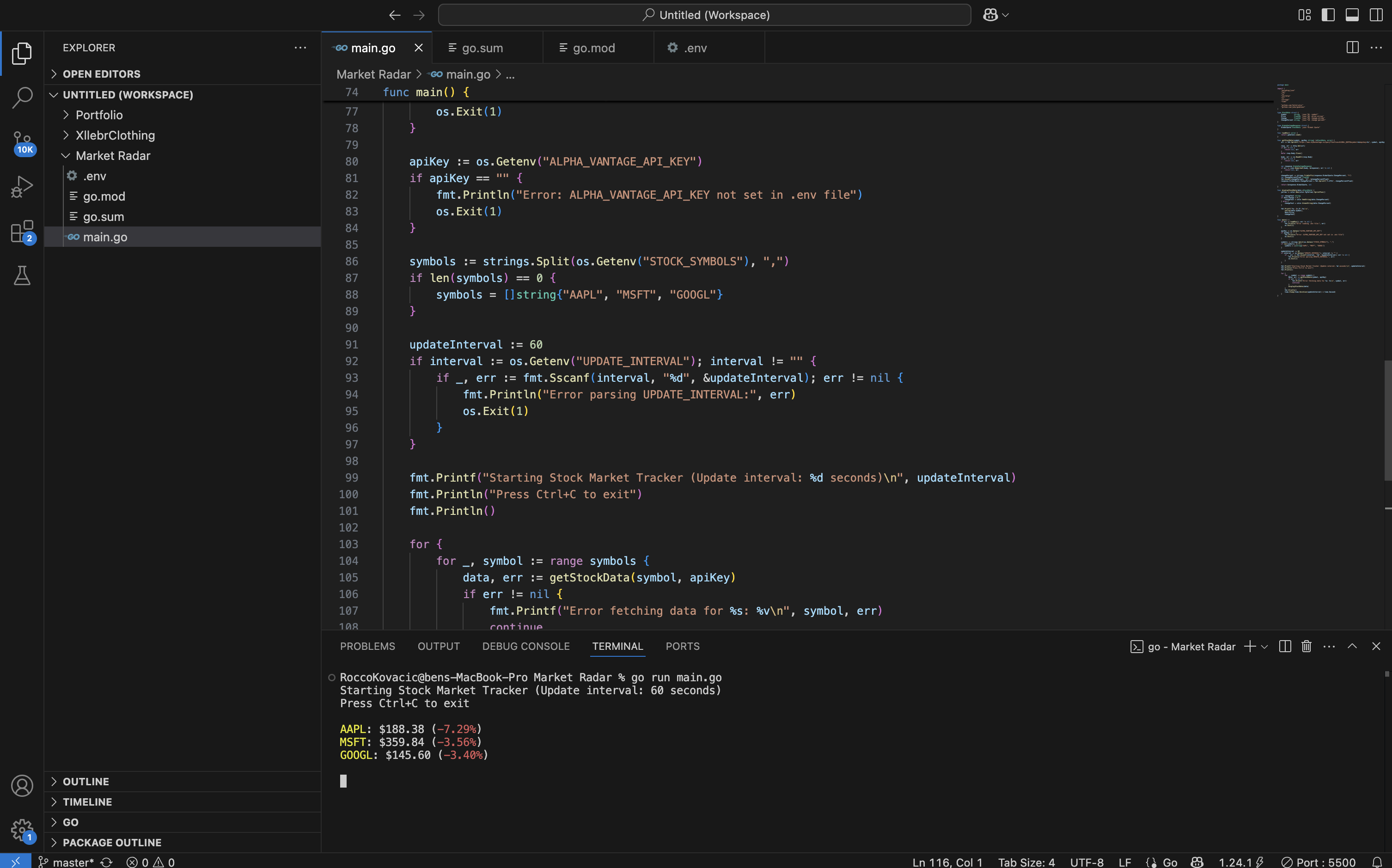This screenshot has height=868, width=1392.
Task: Open new terminal launch profile dropdown
Action: pos(1264,647)
